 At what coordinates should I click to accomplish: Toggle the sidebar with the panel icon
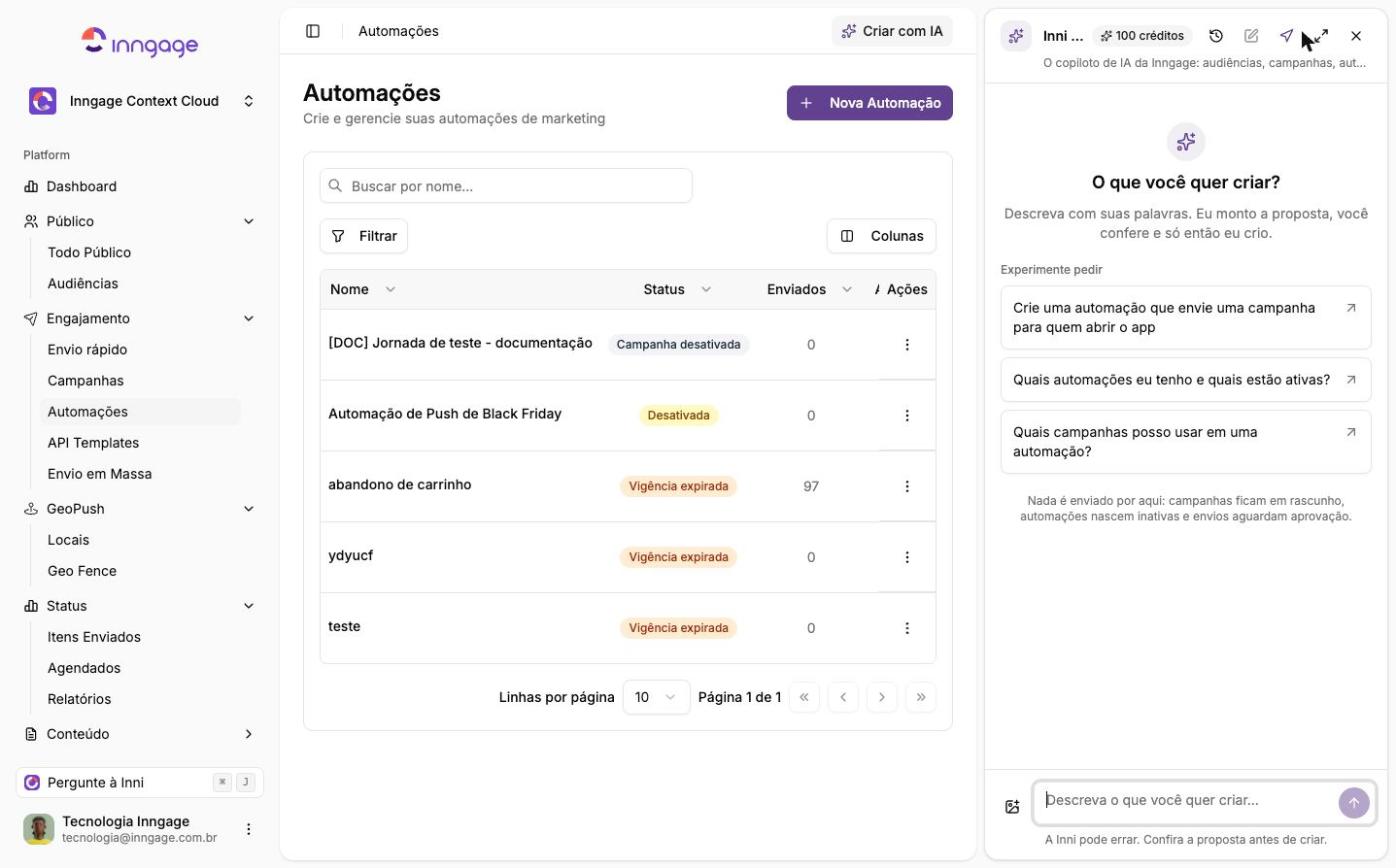point(313,31)
